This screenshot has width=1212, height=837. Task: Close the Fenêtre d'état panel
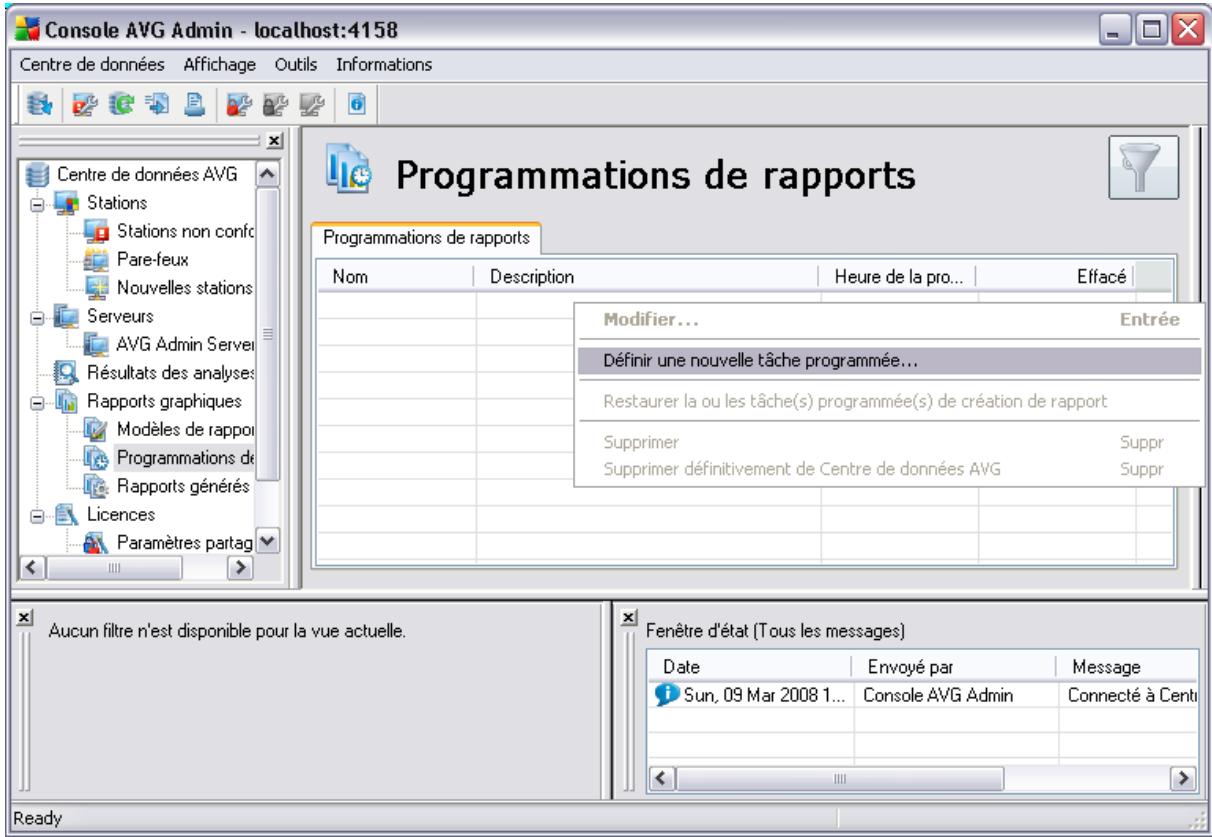click(627, 619)
